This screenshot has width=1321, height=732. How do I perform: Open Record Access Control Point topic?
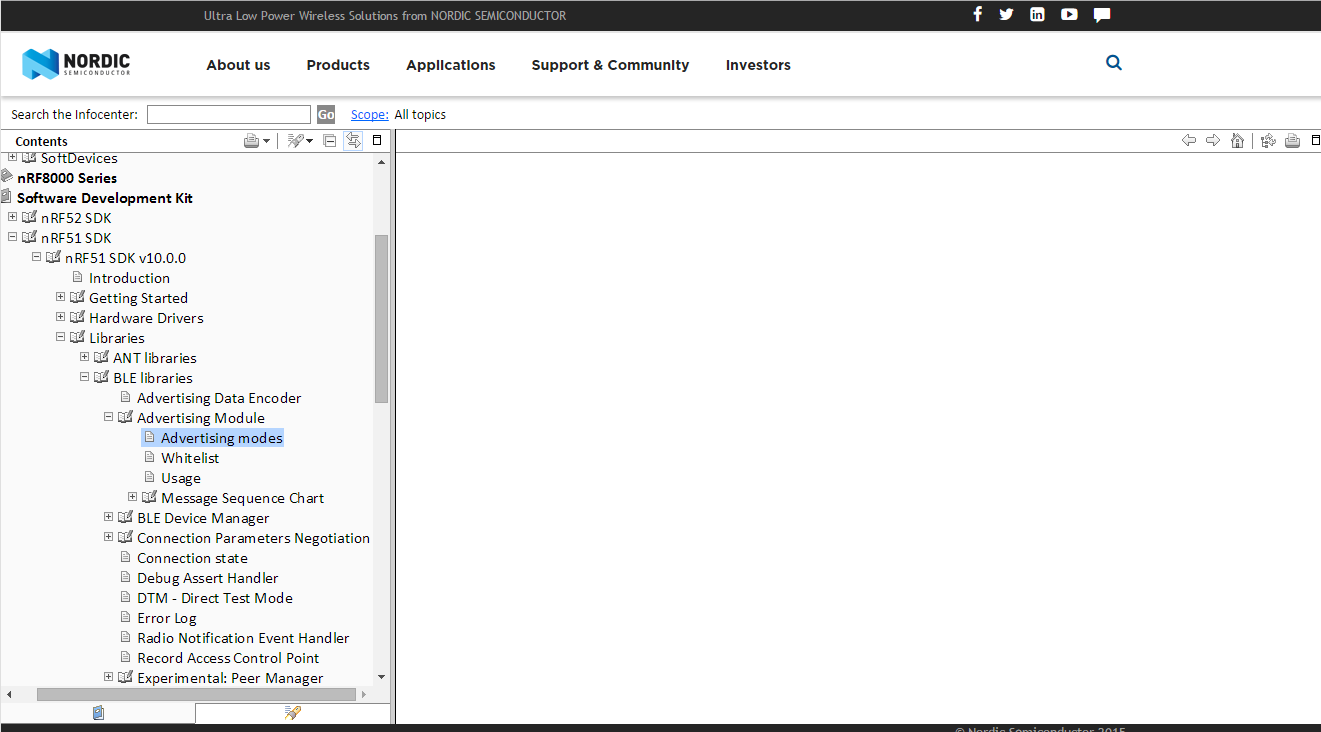click(228, 658)
